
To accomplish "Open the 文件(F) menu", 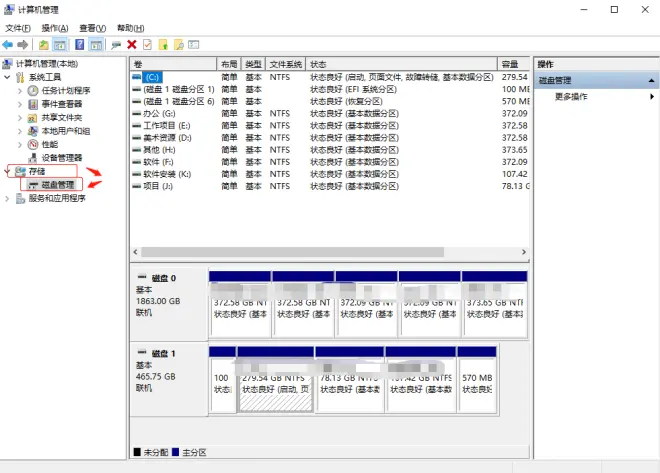I will 19,28.
